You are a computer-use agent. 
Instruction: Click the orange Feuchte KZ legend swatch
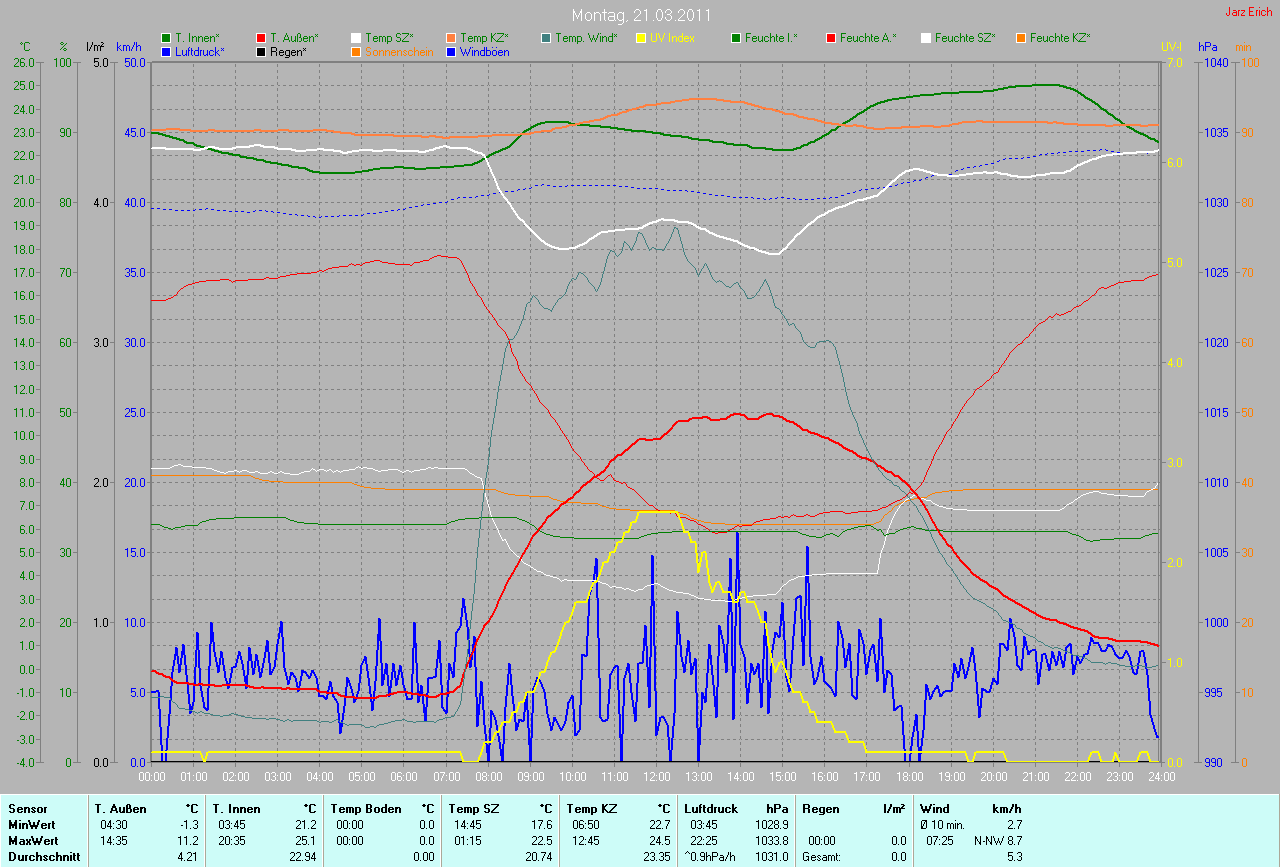point(1021,38)
